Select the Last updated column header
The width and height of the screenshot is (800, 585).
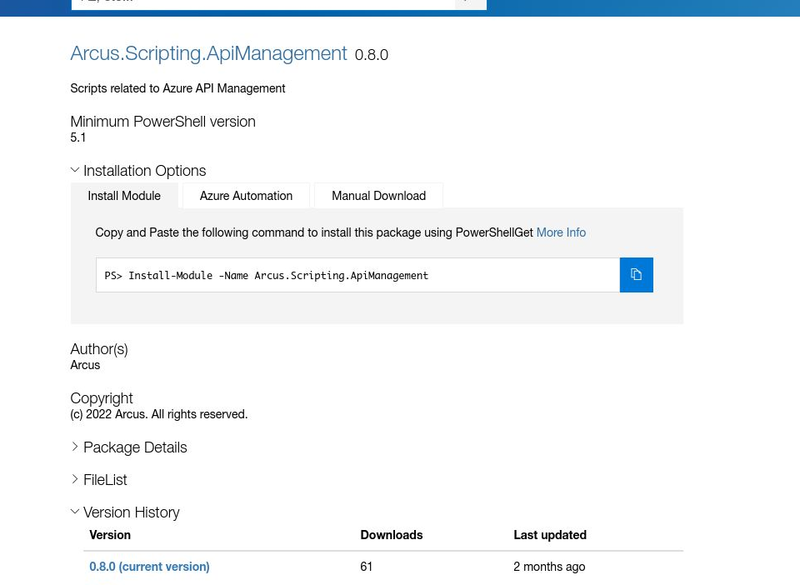(x=550, y=535)
